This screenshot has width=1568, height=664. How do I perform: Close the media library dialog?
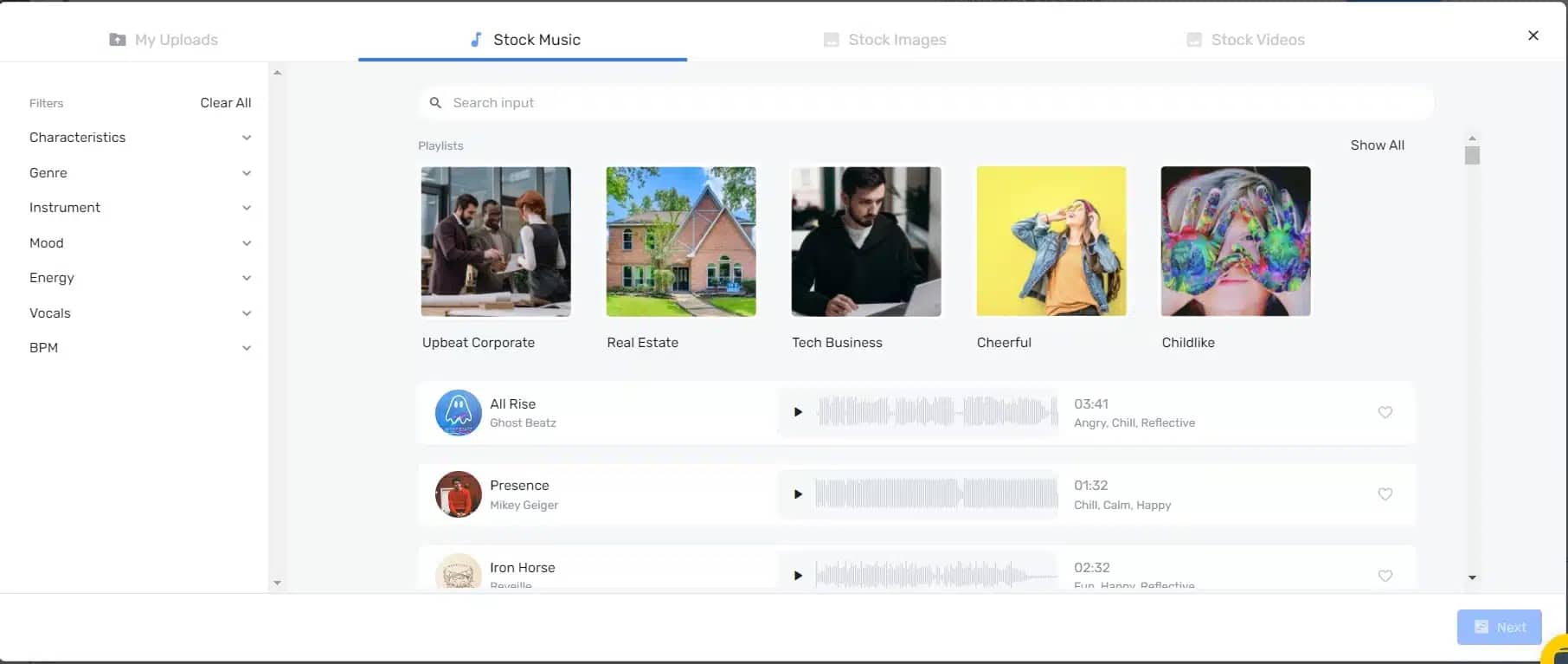tap(1533, 35)
